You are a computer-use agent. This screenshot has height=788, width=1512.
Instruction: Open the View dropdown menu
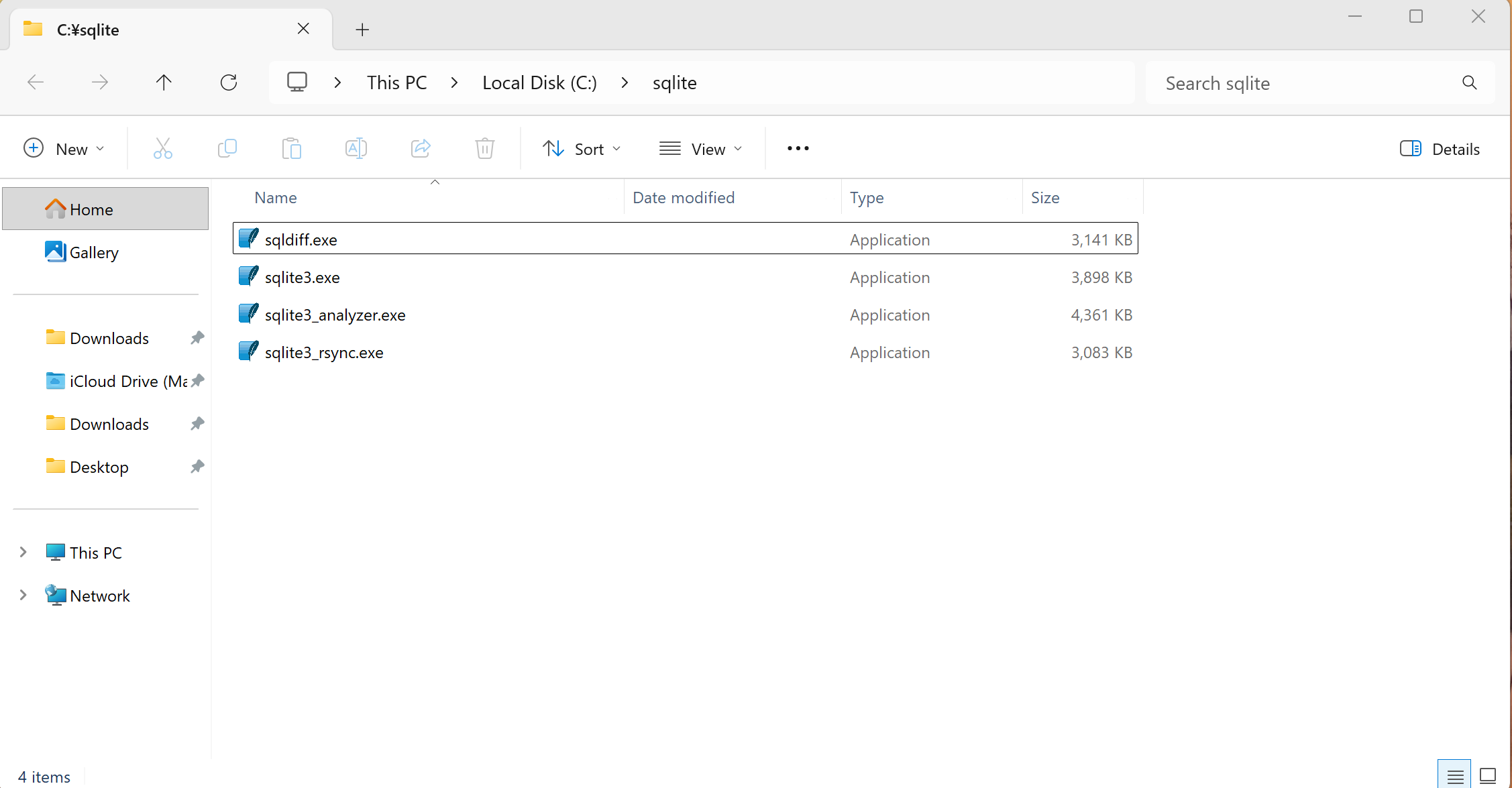(701, 149)
